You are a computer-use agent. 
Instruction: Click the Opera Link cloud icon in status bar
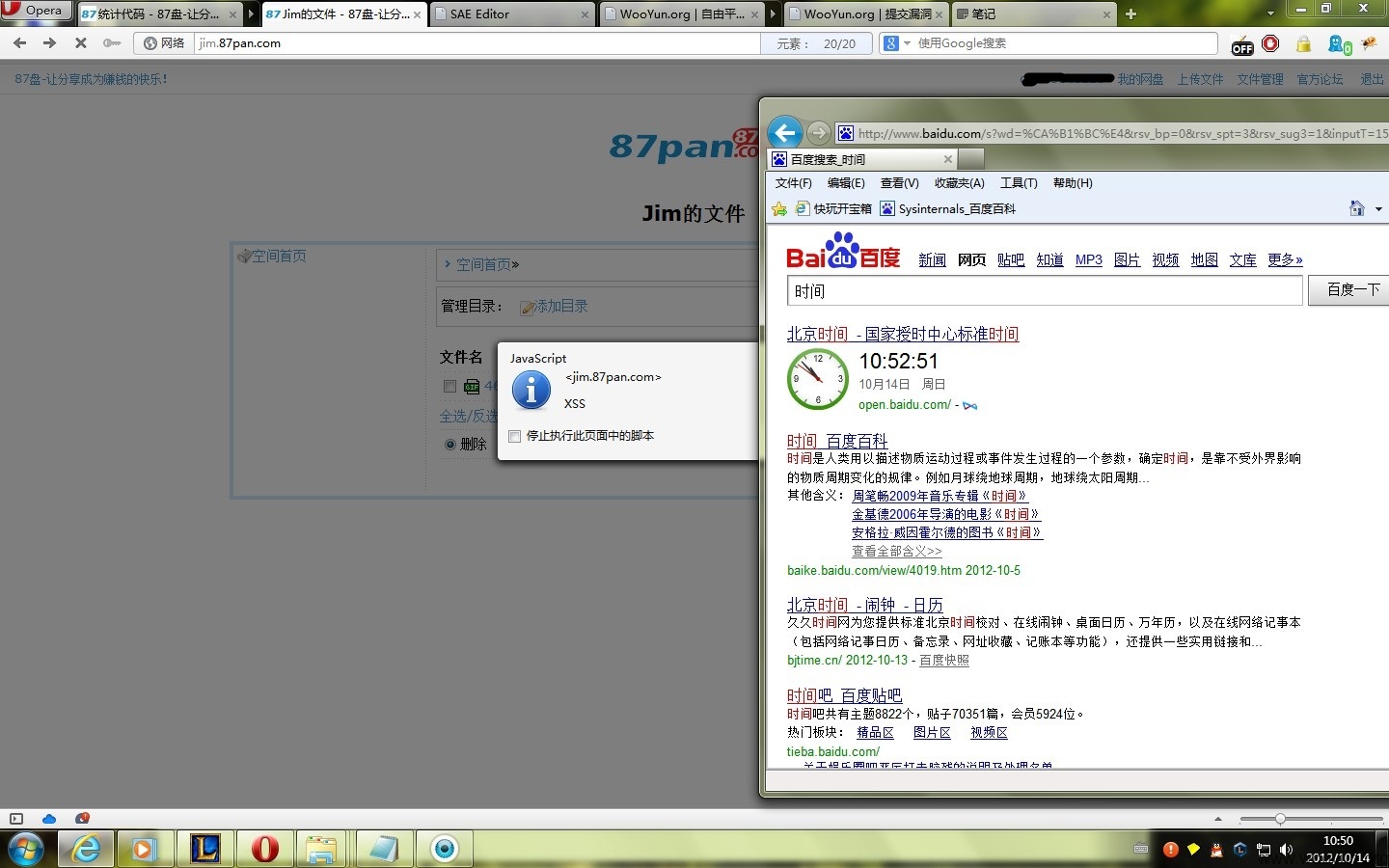point(49,819)
